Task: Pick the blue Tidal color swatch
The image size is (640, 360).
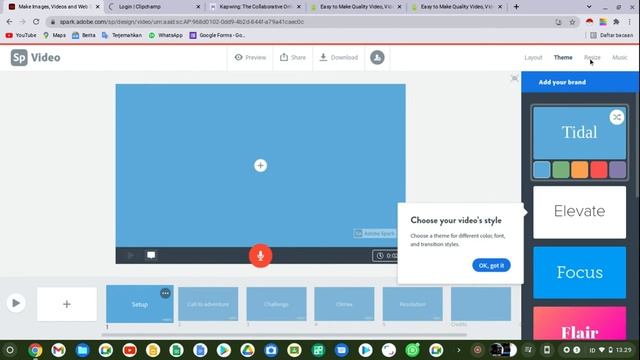Action: click(x=542, y=170)
